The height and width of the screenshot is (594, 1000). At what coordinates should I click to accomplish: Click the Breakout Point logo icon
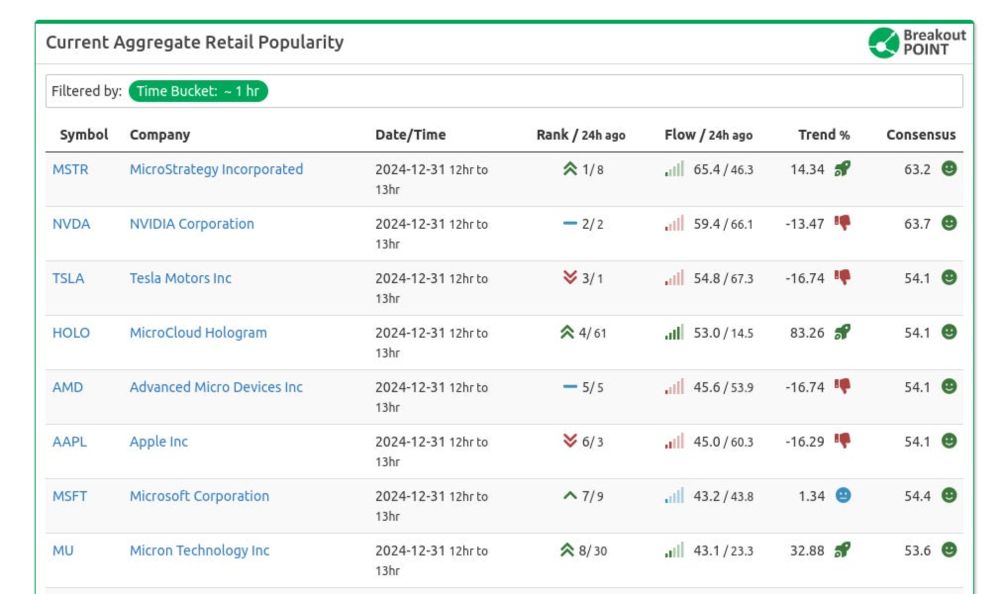(x=884, y=42)
